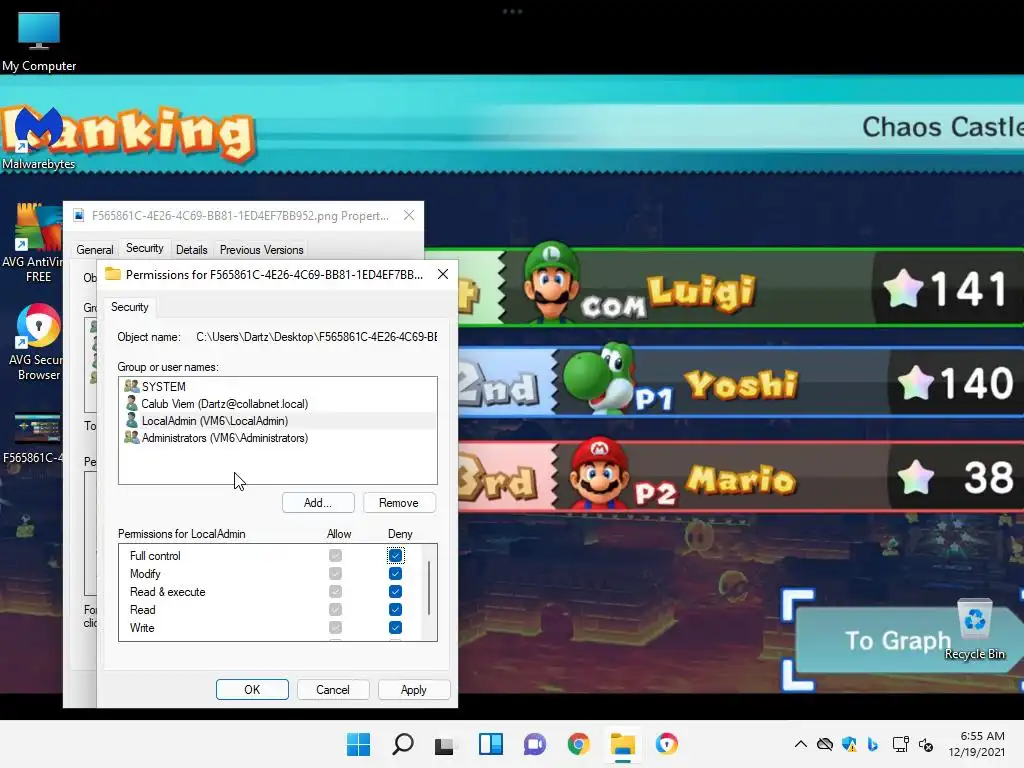The height and width of the screenshot is (768, 1024).
Task: Click Allow checkbox for Write
Action: tap(335, 628)
